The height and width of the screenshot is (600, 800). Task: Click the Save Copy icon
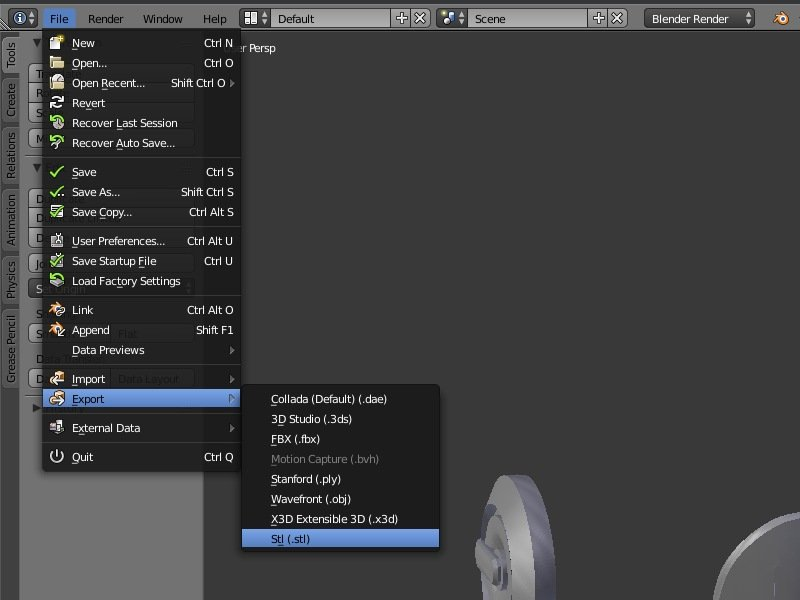57,212
